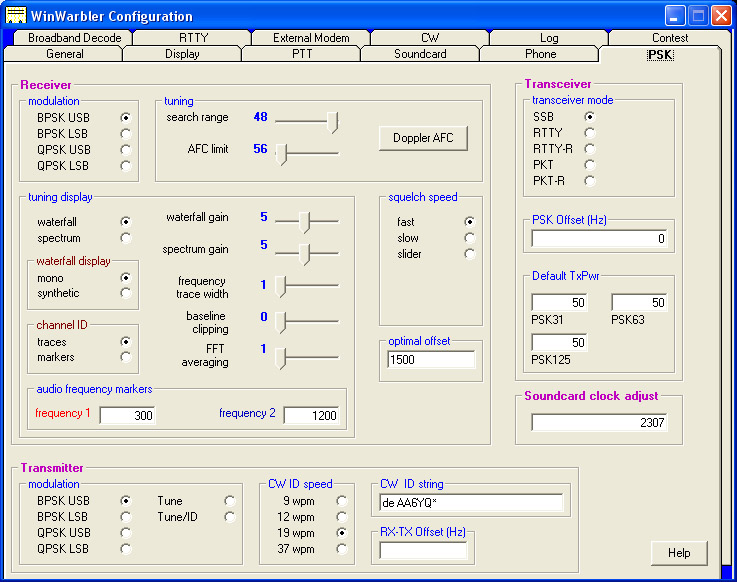Select markers for channel ID

click(125, 357)
